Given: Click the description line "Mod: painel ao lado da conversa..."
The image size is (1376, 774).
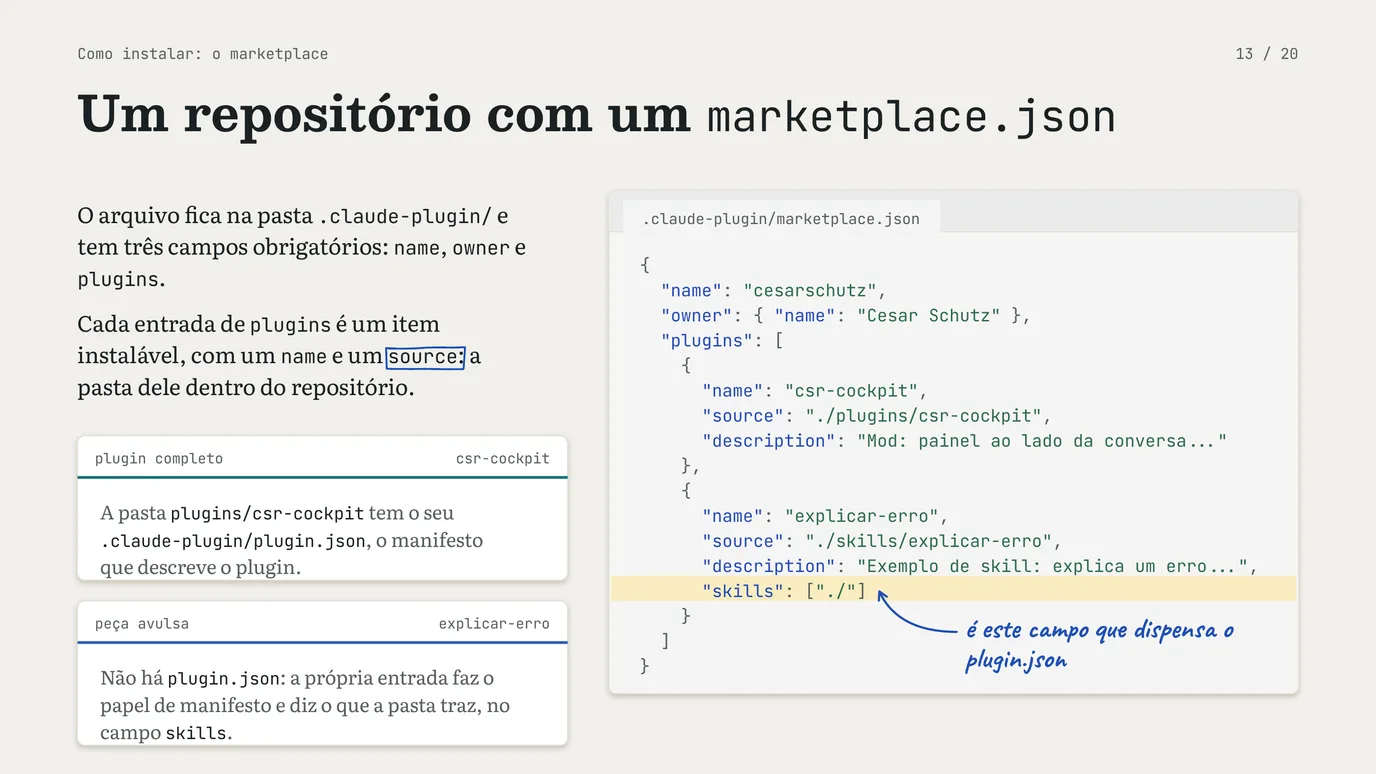Looking at the screenshot, I should point(964,441).
